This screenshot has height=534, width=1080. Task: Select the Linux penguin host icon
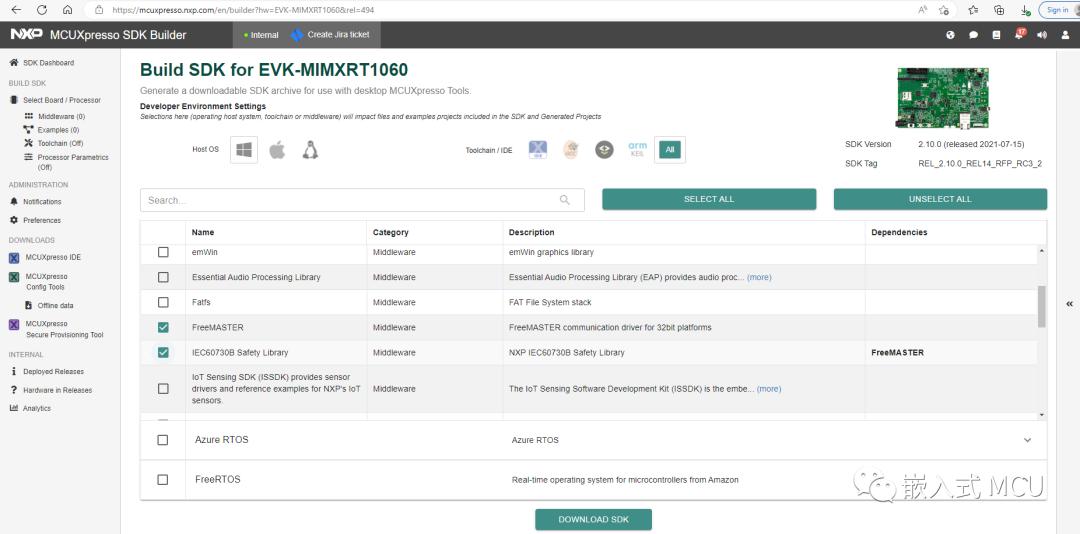[311, 150]
